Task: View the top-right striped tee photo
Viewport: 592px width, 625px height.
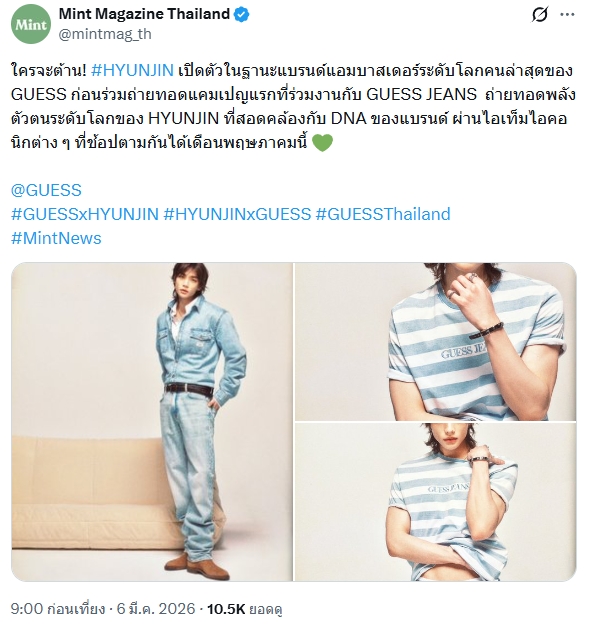Action: point(435,342)
